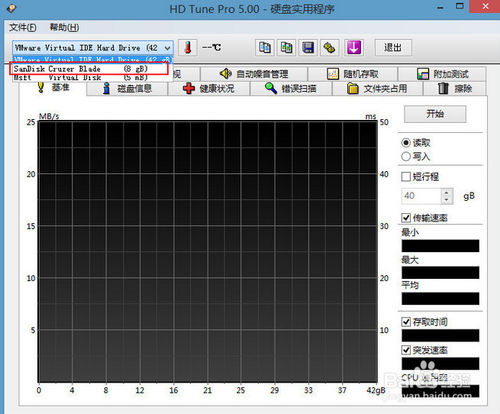Click the purple down-arrow minimize-to-tray icon
500x414 pixels.
tap(354, 48)
